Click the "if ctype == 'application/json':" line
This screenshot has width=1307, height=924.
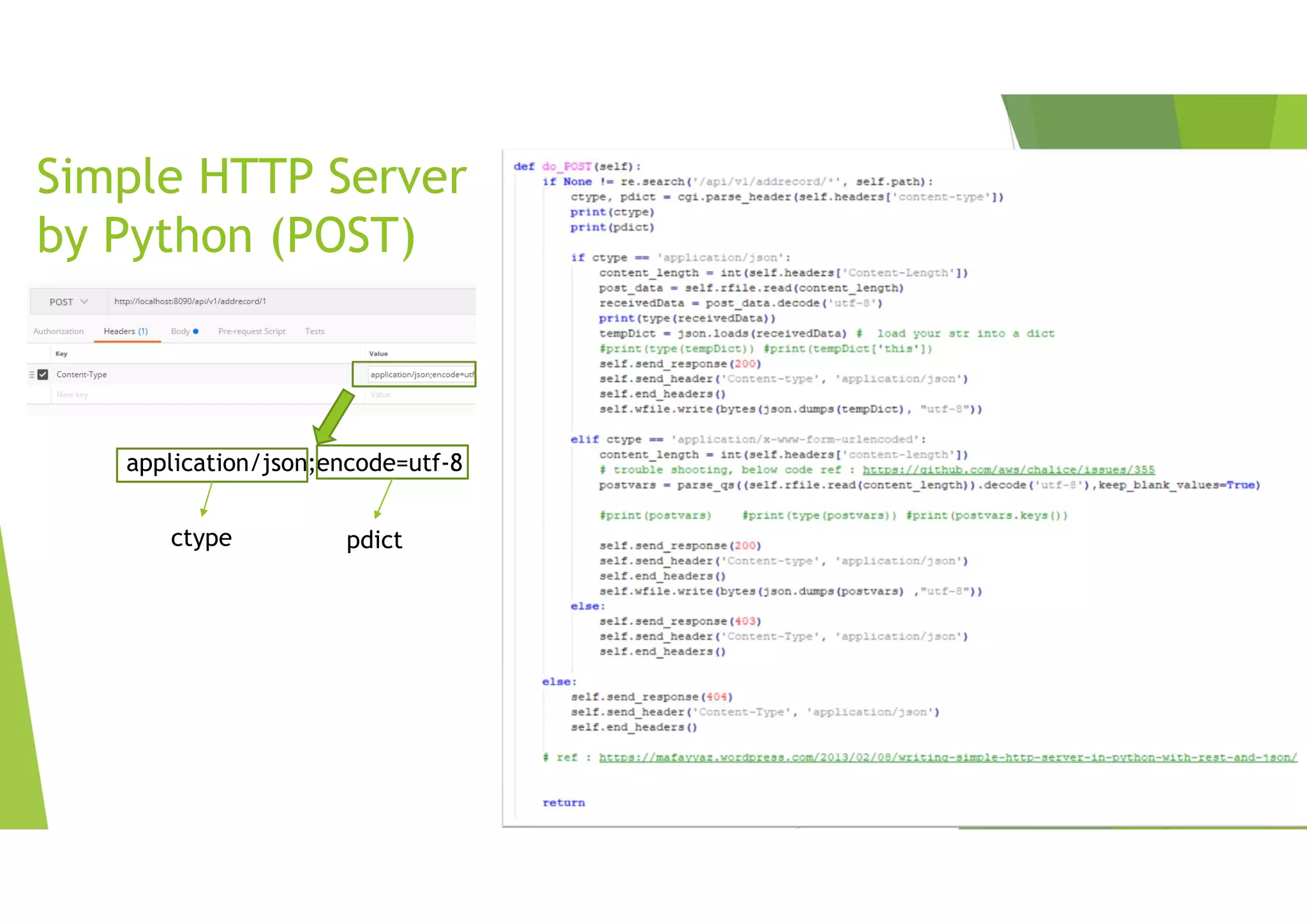(x=680, y=258)
